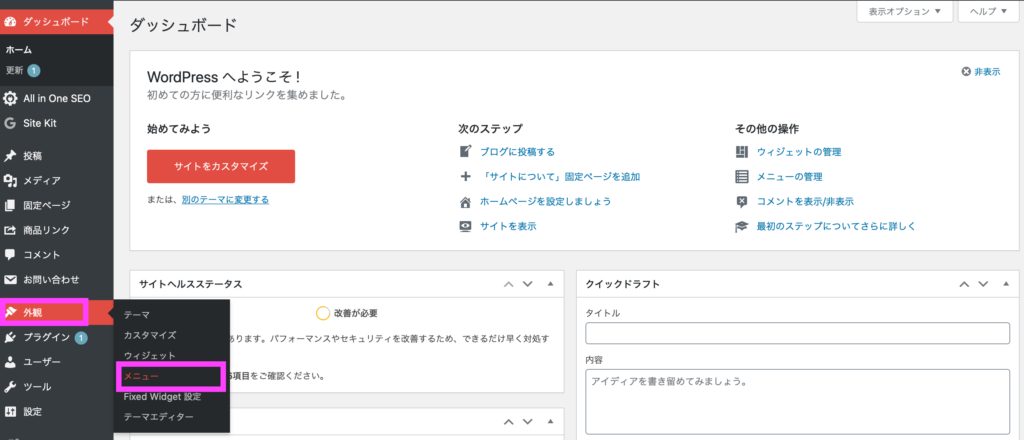Click the お問い合わせ envelope icon

10,279
